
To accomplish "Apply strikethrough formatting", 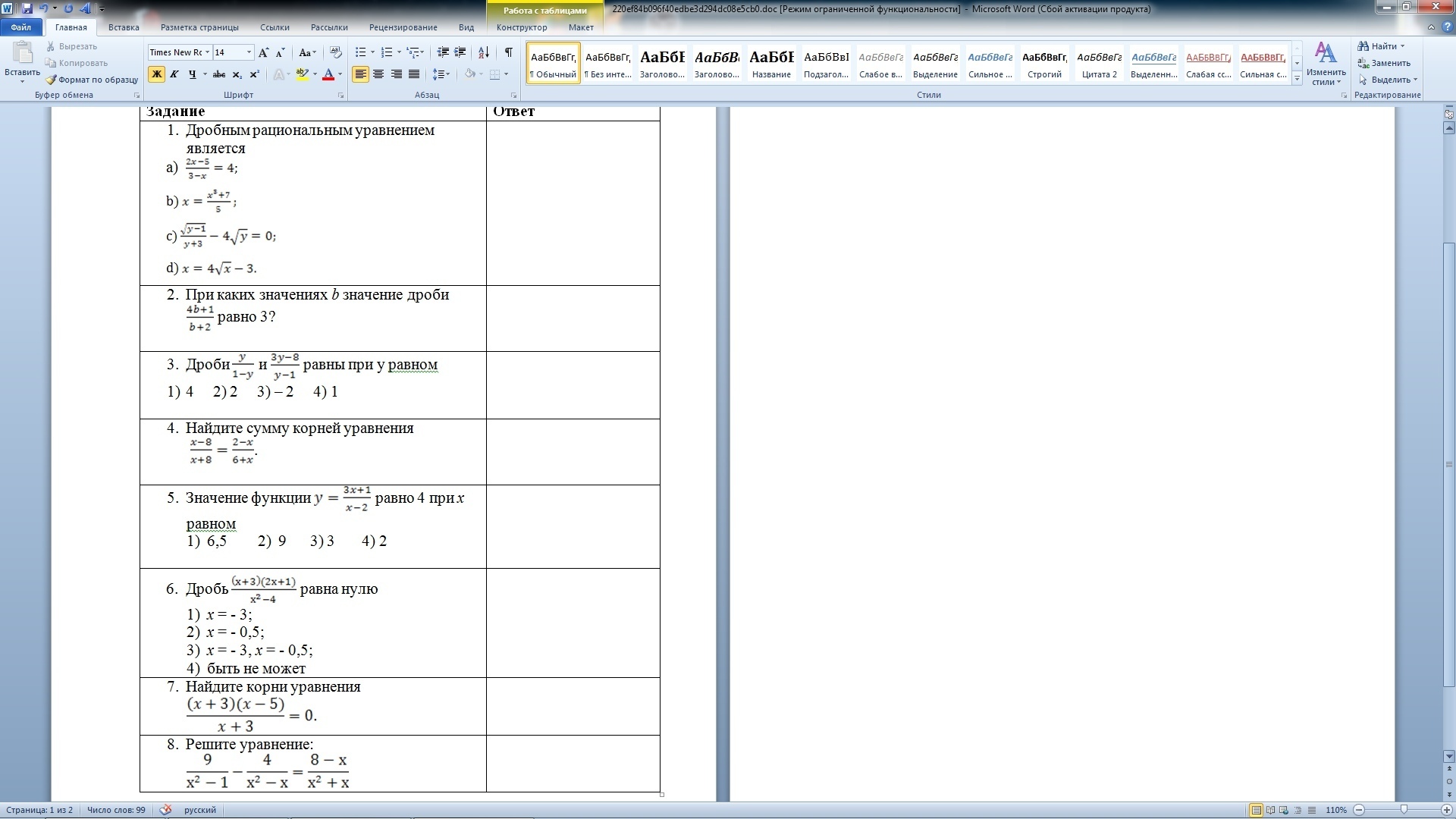I will 219,74.
